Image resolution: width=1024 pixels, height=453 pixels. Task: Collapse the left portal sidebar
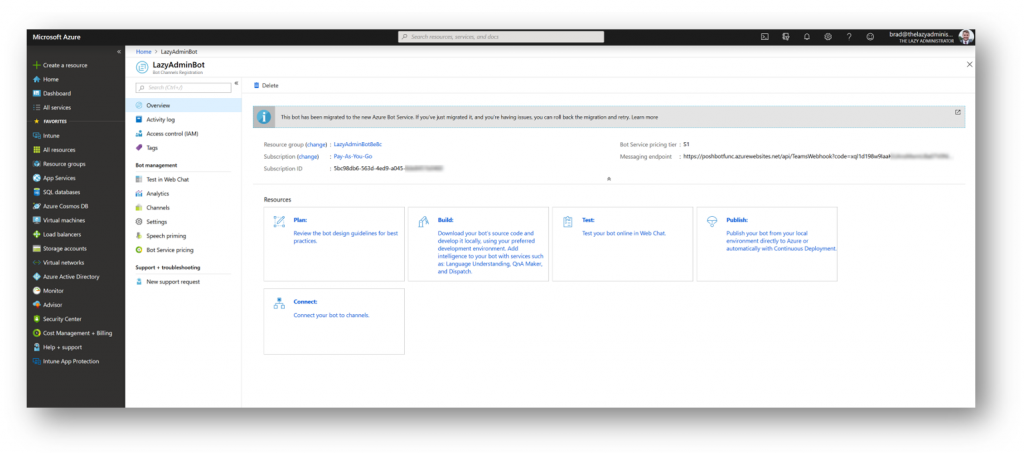coord(118,51)
